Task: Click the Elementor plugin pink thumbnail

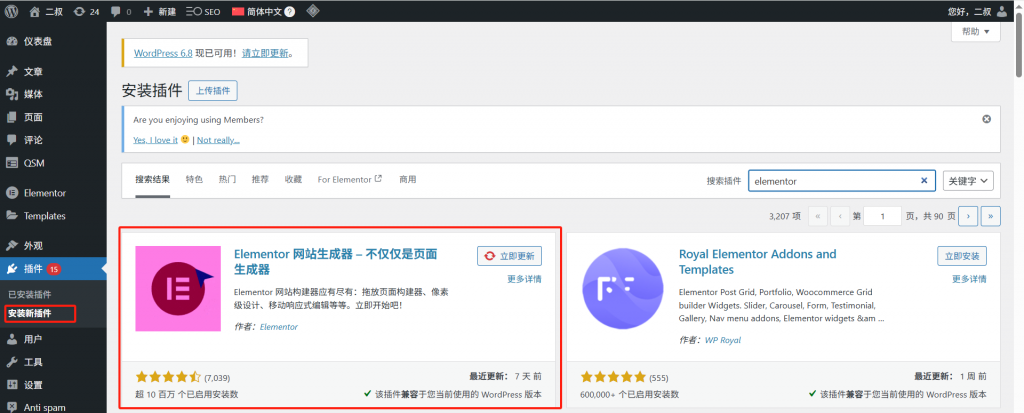Action: tap(178, 288)
